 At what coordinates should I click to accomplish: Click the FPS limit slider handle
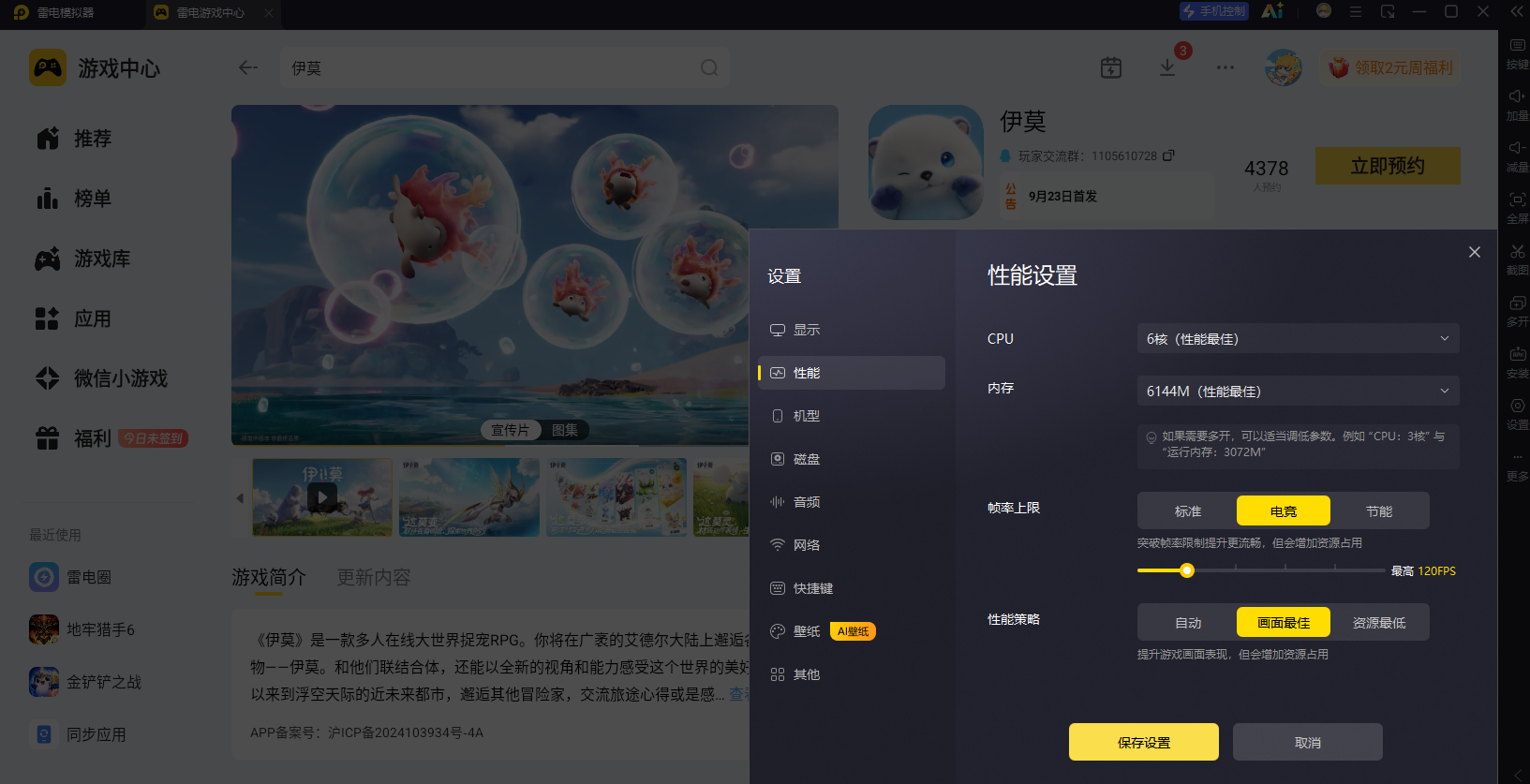(1187, 570)
